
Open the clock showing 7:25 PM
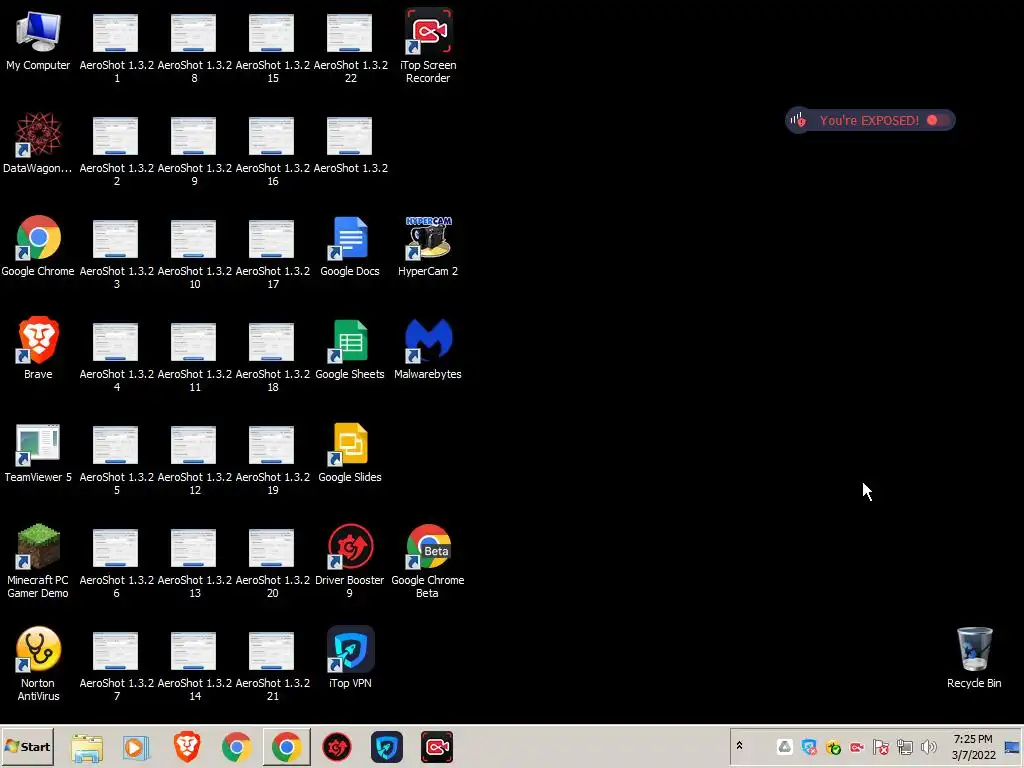[x=973, y=746]
